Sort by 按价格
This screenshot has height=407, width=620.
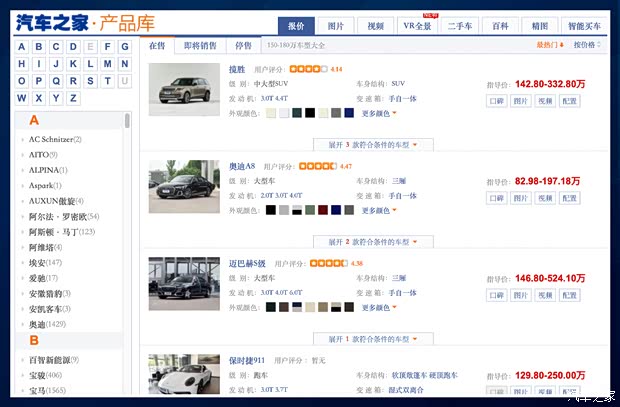[587, 45]
